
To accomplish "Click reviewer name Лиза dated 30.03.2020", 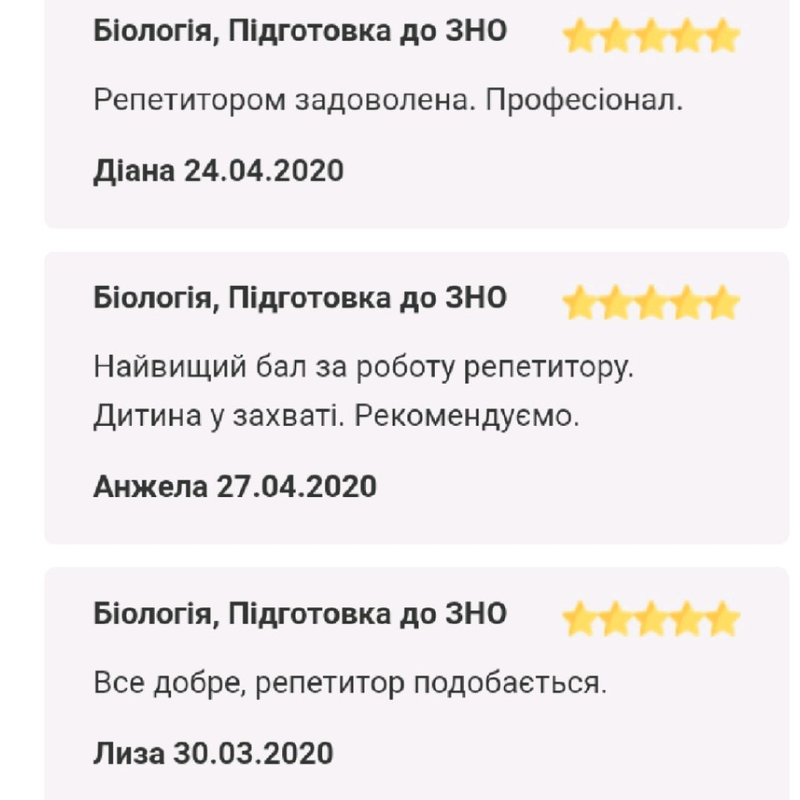I will pyautogui.click(x=213, y=752).
